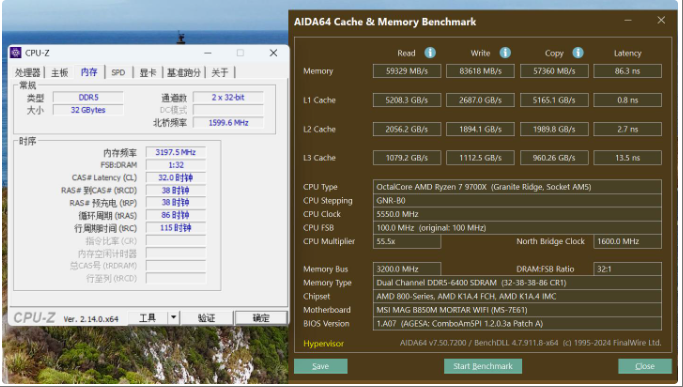Click the 内存频率 value field
The image size is (683, 387).
click(x=176, y=152)
